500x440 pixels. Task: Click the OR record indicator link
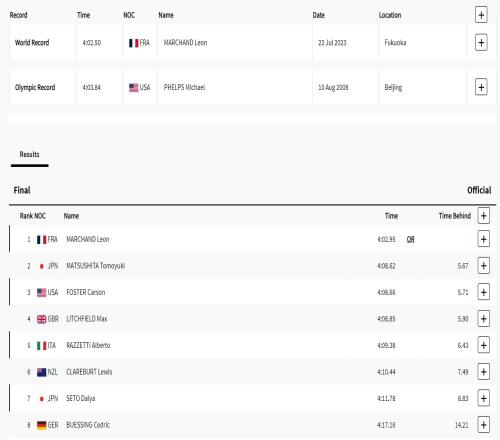(410, 239)
